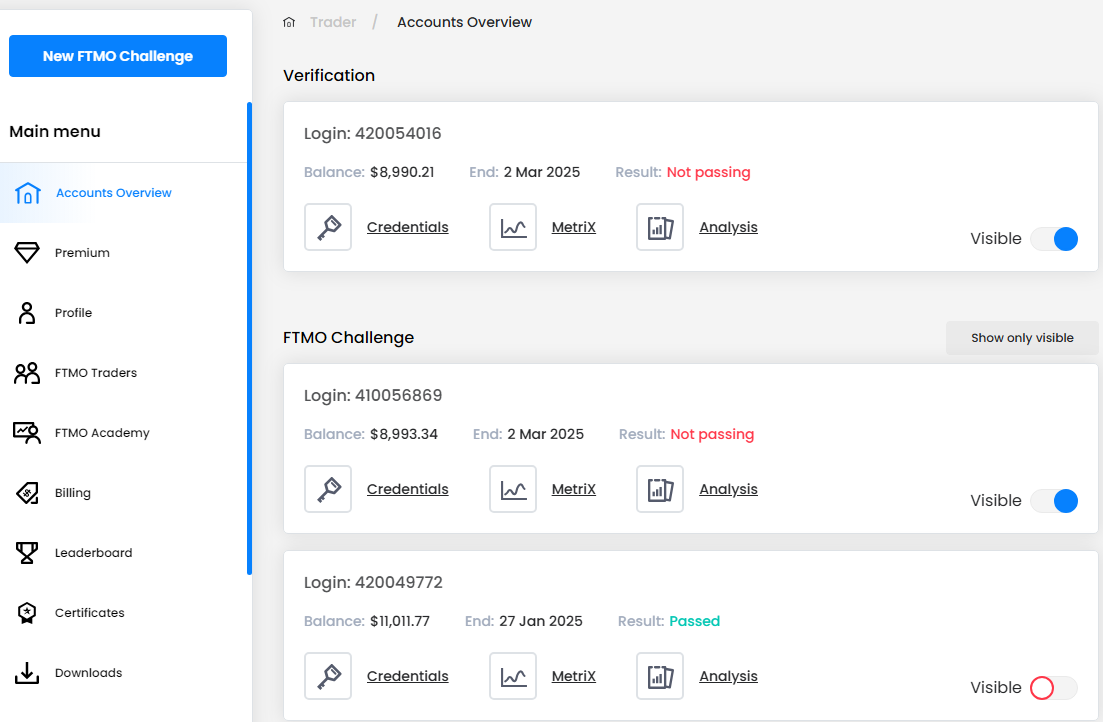1103x722 pixels.
Task: Click the balance value $11,011.77
Action: tap(400, 621)
